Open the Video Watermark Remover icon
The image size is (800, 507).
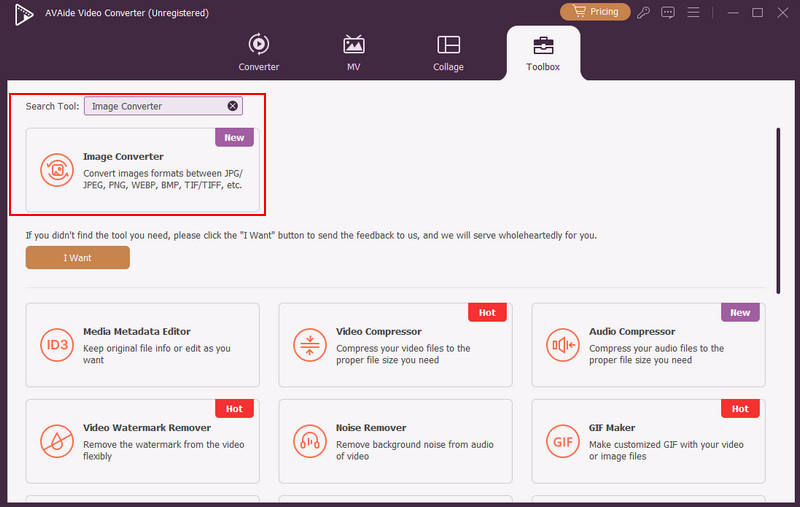(57, 441)
